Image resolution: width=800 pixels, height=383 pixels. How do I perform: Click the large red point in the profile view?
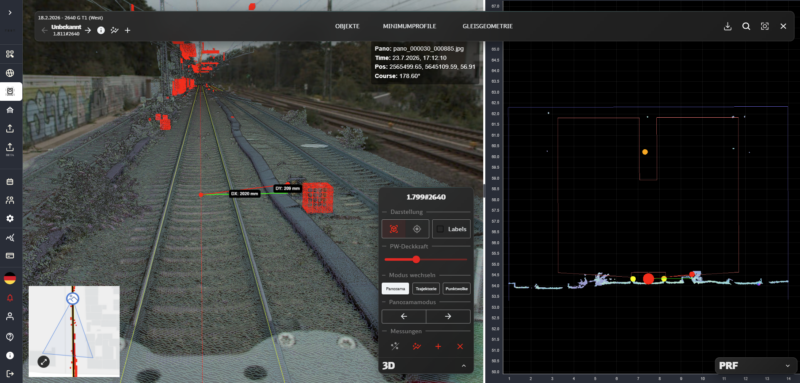point(648,278)
